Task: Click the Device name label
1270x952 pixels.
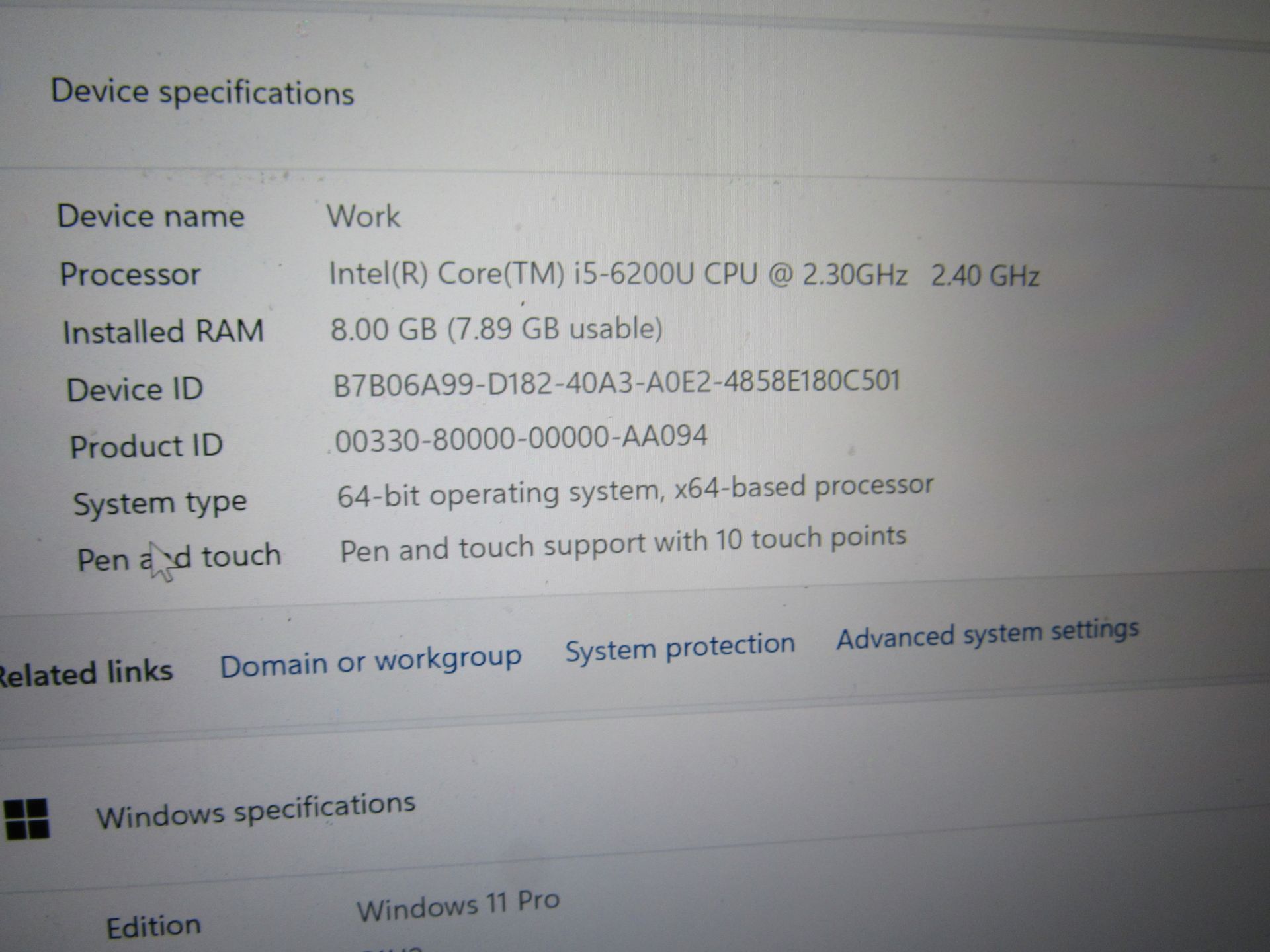Action: point(151,216)
